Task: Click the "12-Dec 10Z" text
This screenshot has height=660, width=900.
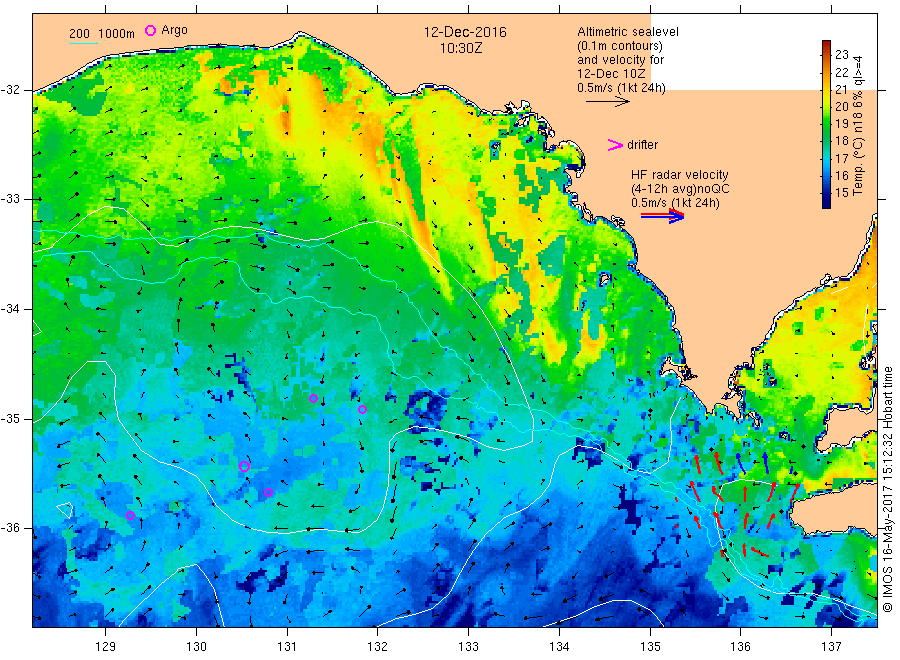Action: 611,74
